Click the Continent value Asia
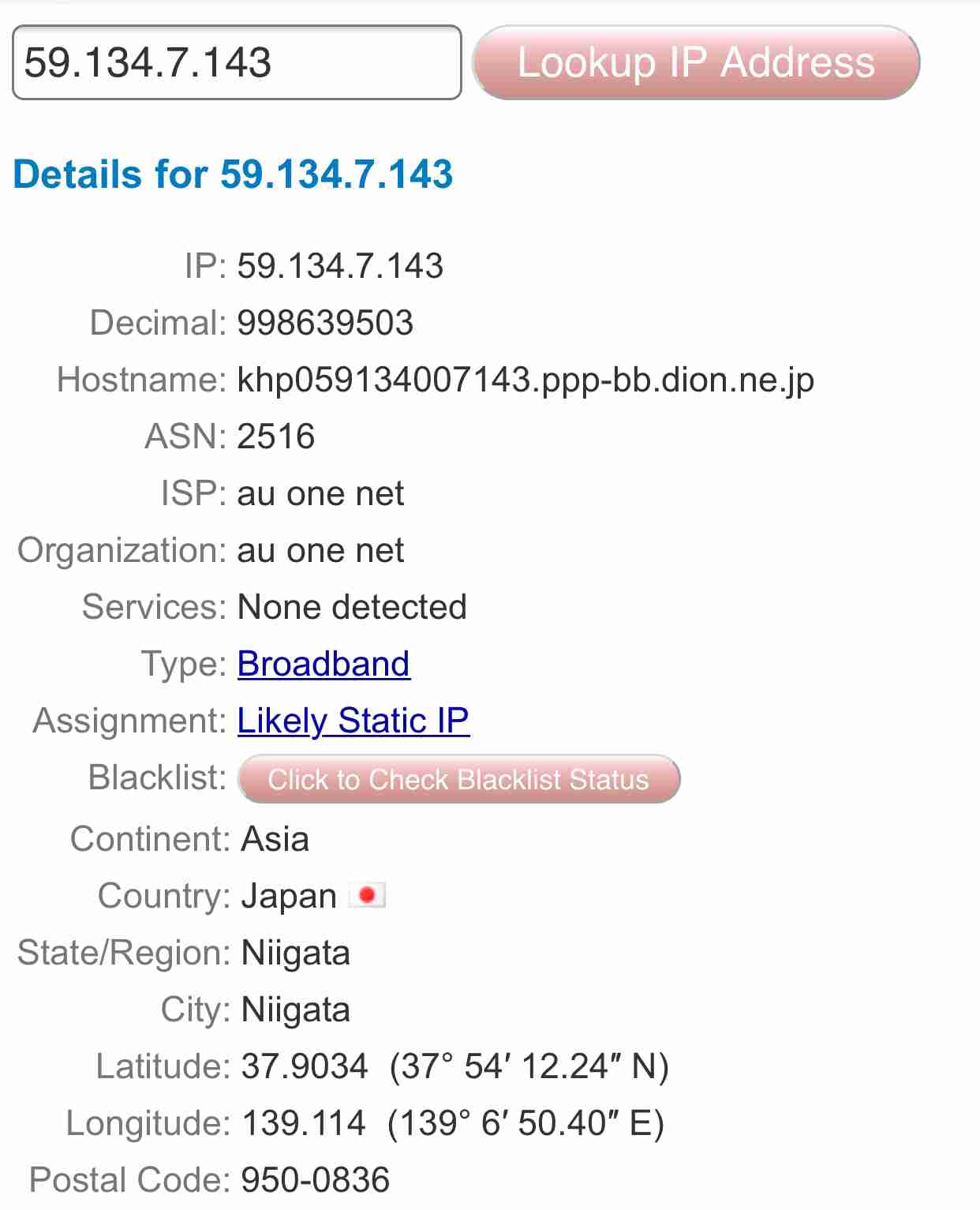Screen dimensions: 980x1210 275,838
